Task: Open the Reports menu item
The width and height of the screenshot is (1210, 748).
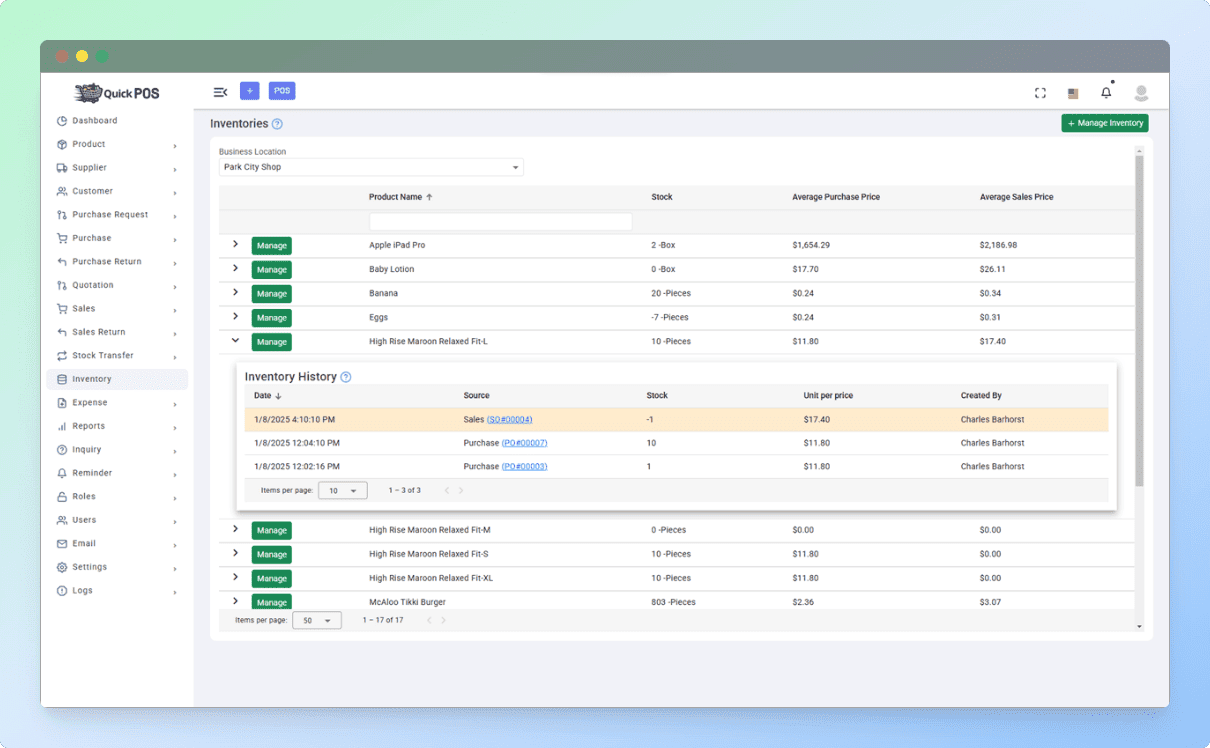Action: point(117,426)
